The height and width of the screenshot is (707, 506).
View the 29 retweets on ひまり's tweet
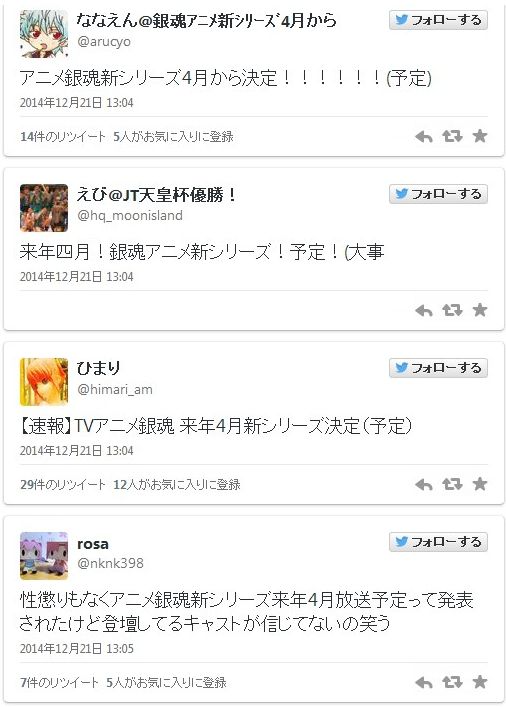[x=63, y=485]
